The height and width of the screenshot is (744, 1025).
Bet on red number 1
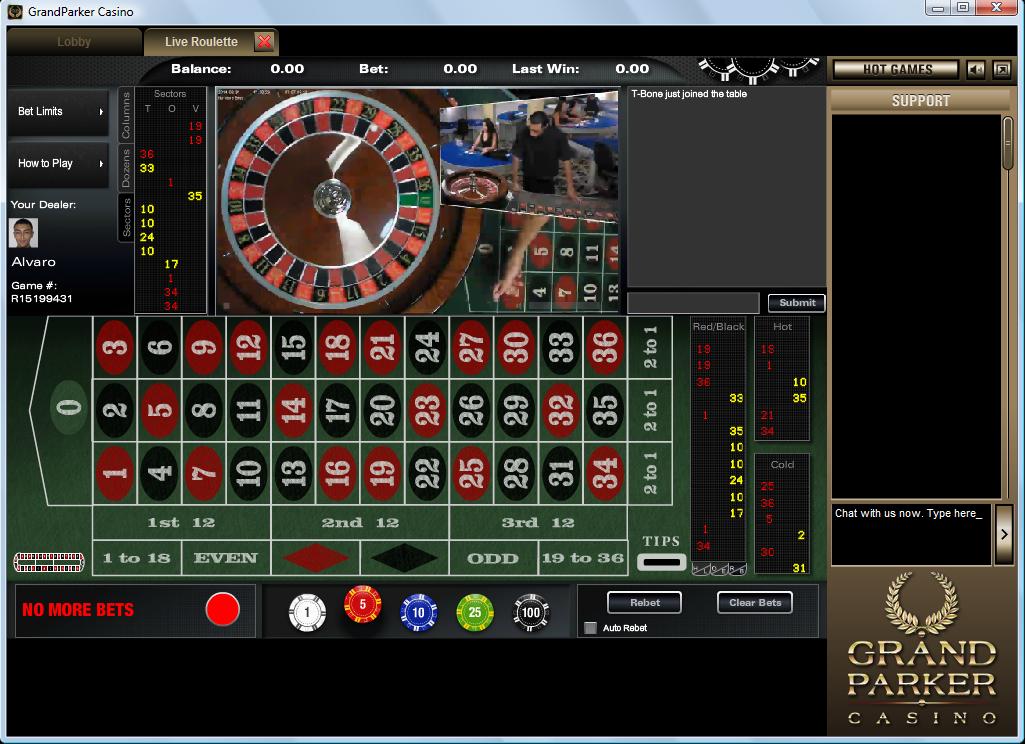(115, 473)
